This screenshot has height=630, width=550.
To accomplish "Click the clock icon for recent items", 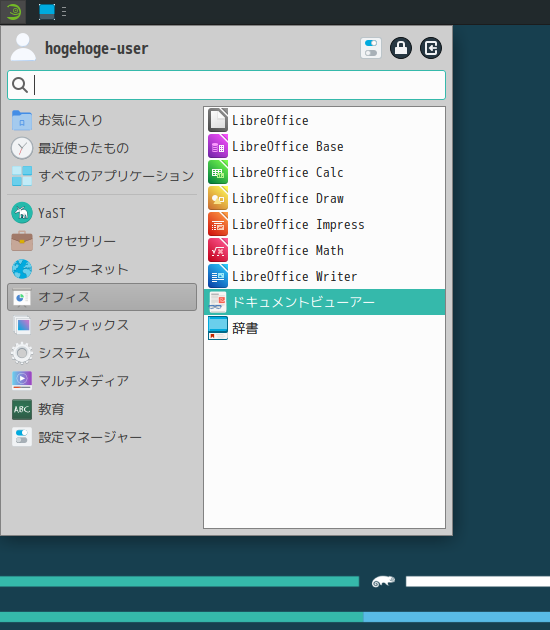I will point(22,148).
